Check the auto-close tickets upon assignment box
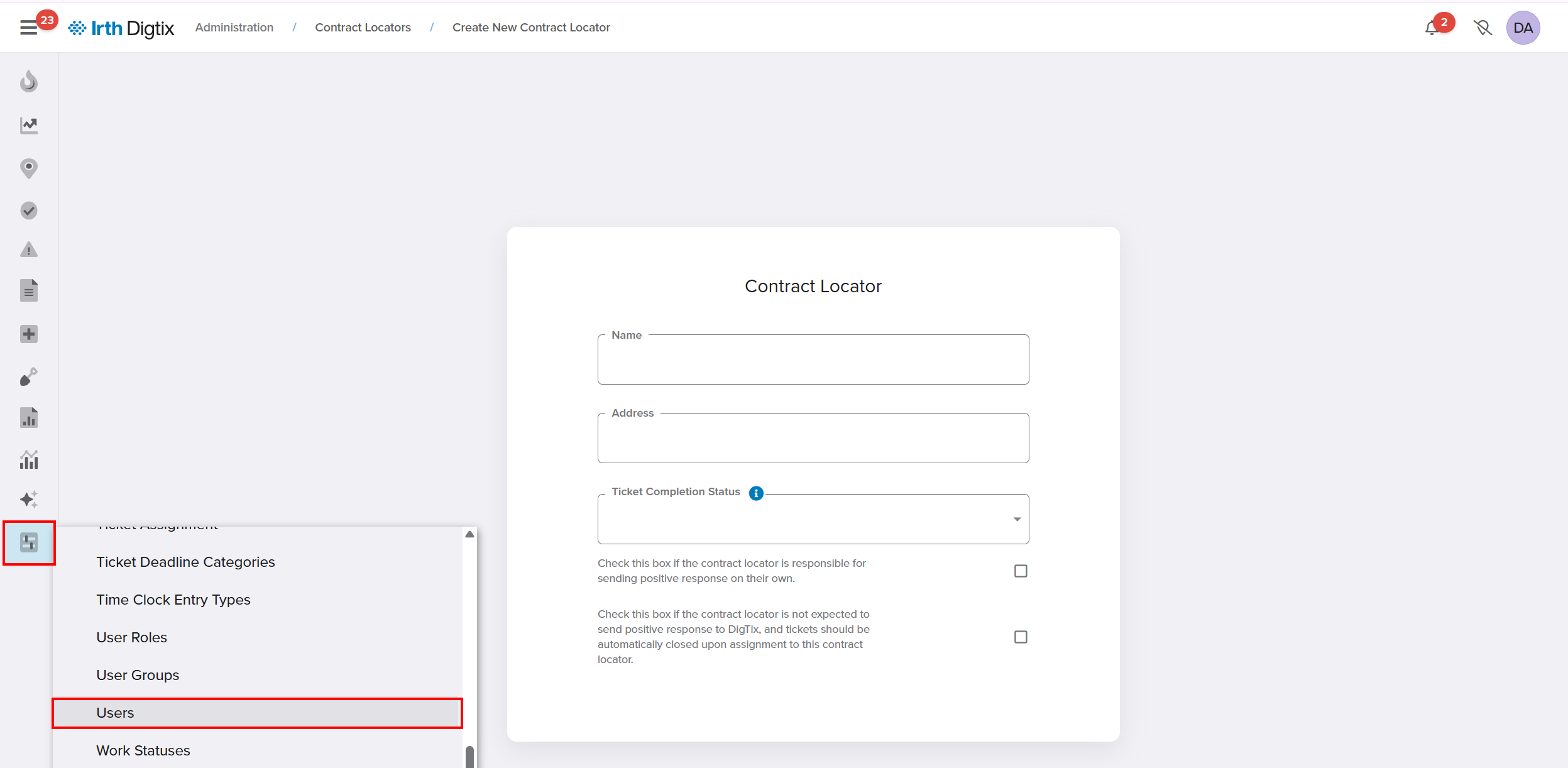This screenshot has width=1568, height=768. [1021, 637]
